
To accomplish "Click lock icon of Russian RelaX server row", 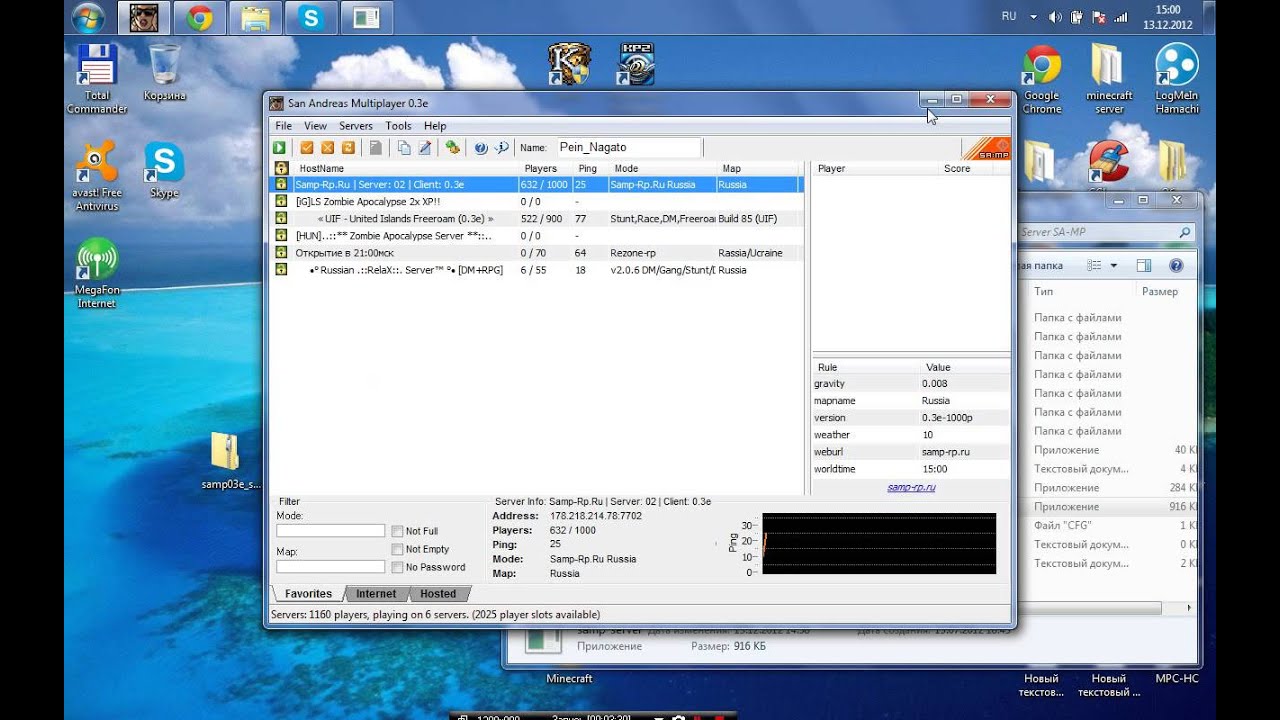I will pyautogui.click(x=280, y=270).
